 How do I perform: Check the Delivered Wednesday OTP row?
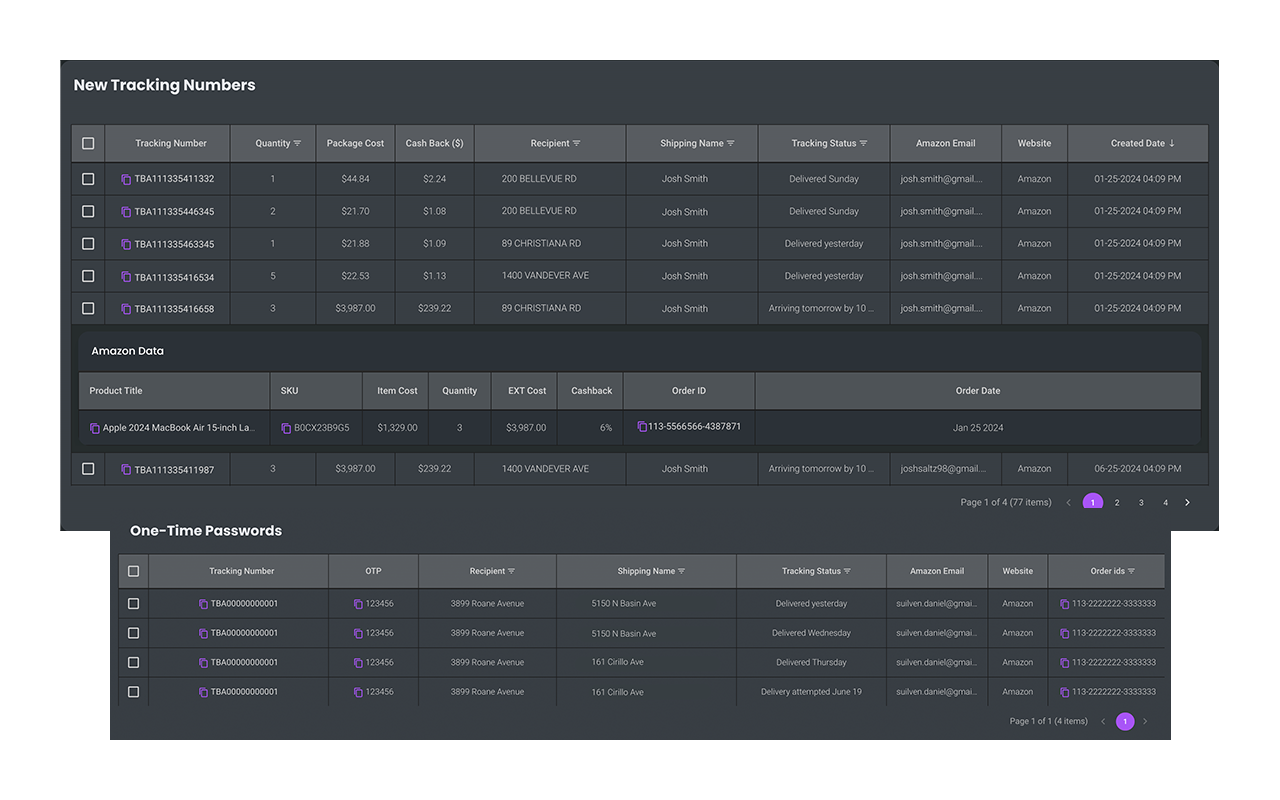[133, 632]
